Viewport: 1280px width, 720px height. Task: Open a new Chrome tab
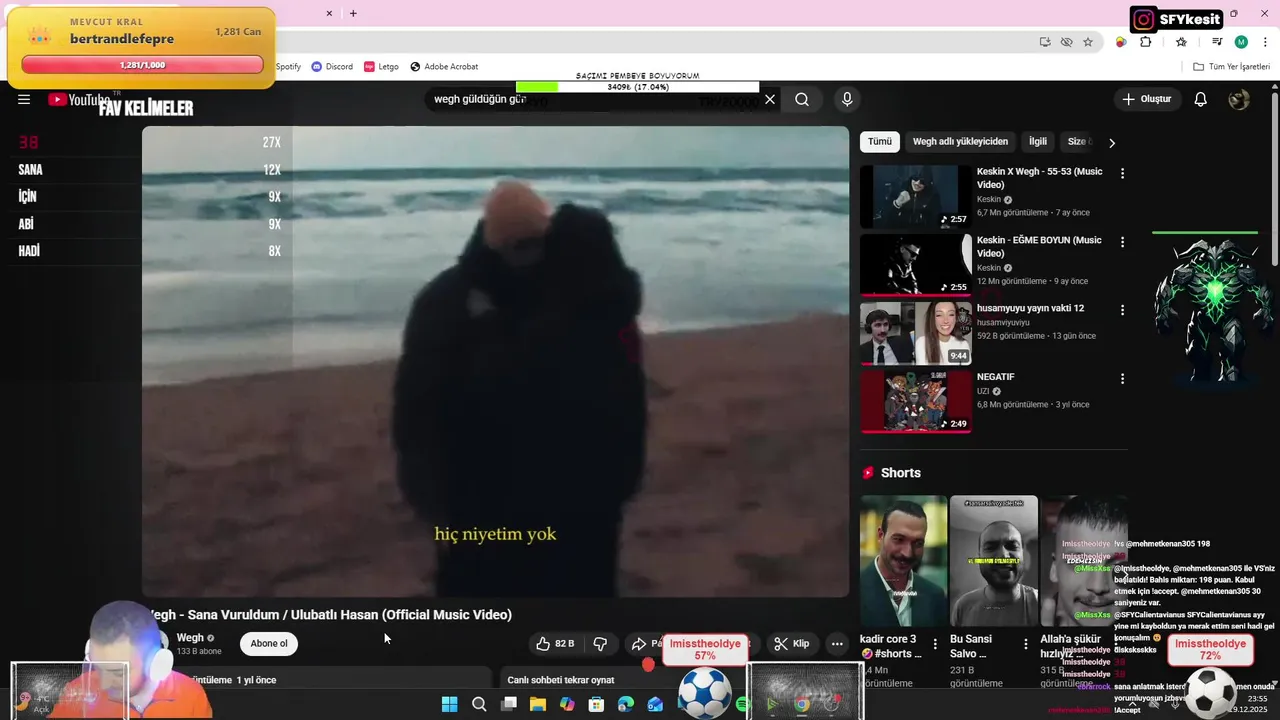click(353, 14)
